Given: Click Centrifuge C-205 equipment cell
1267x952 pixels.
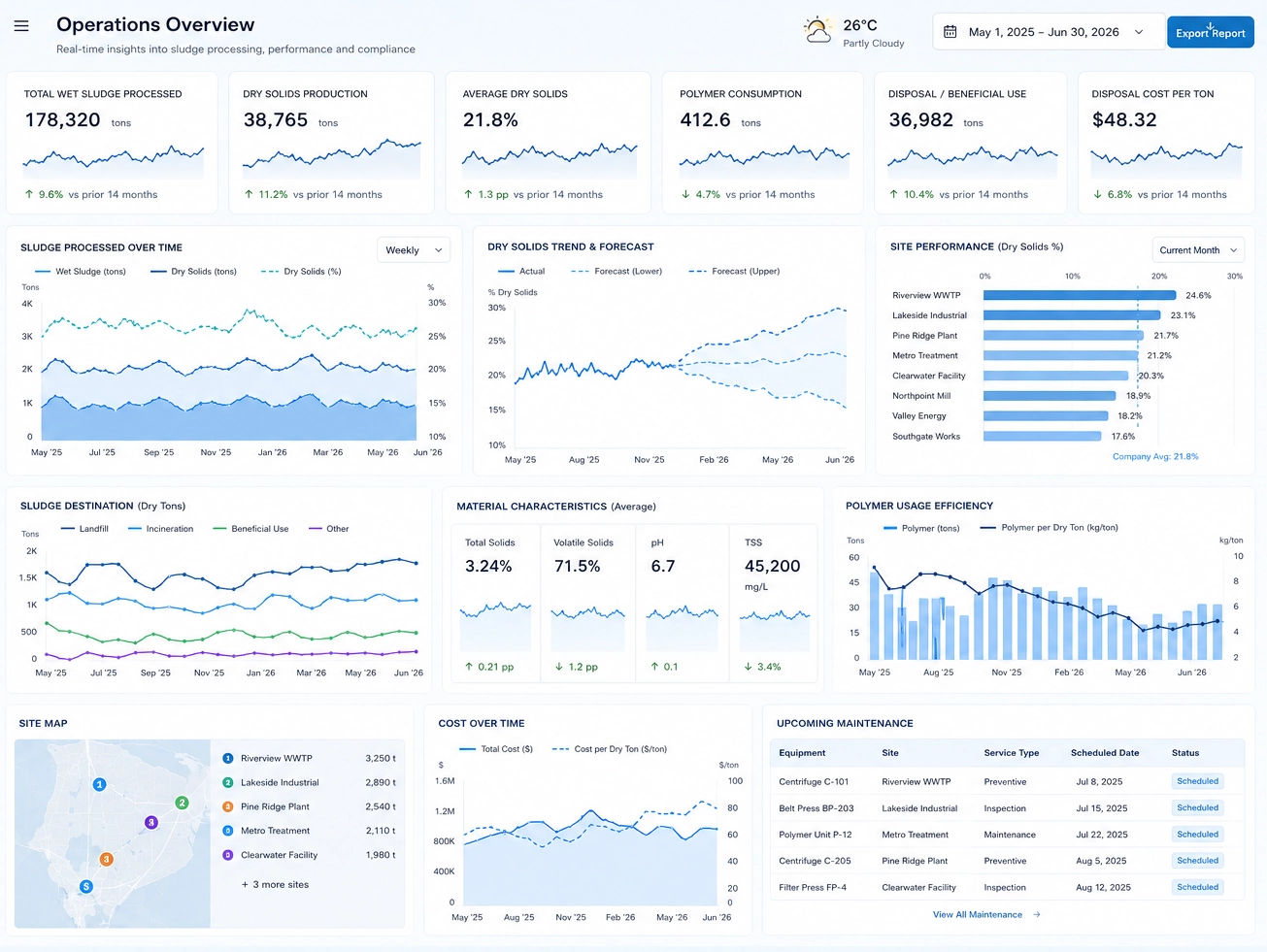Looking at the screenshot, I should [815, 861].
